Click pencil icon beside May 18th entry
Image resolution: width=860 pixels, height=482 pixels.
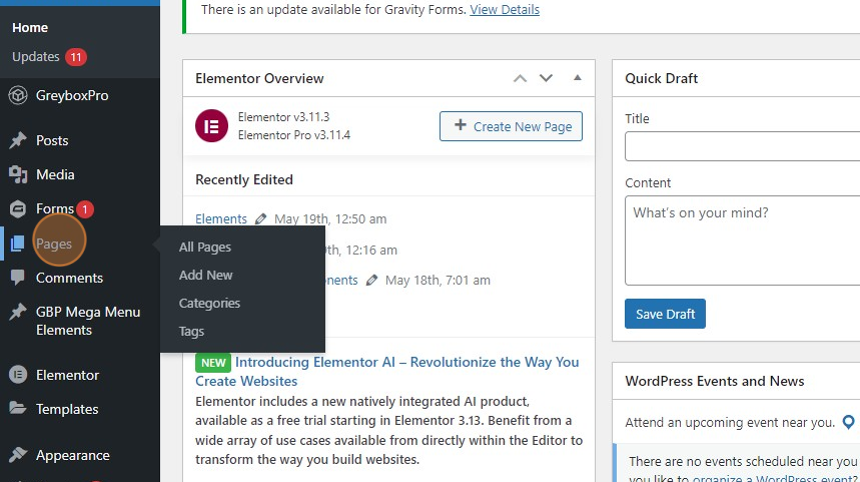(372, 280)
